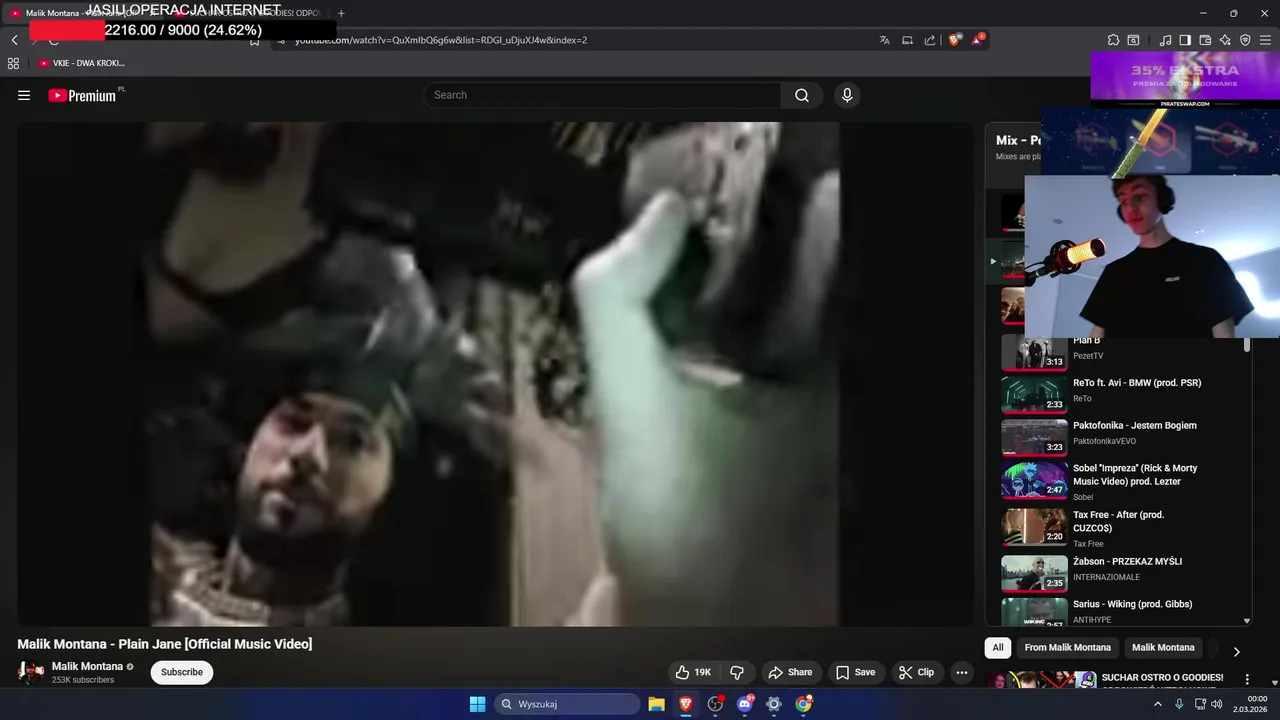Open Brave main hamburger menu
This screenshot has width=1280, height=720.
point(1265,40)
